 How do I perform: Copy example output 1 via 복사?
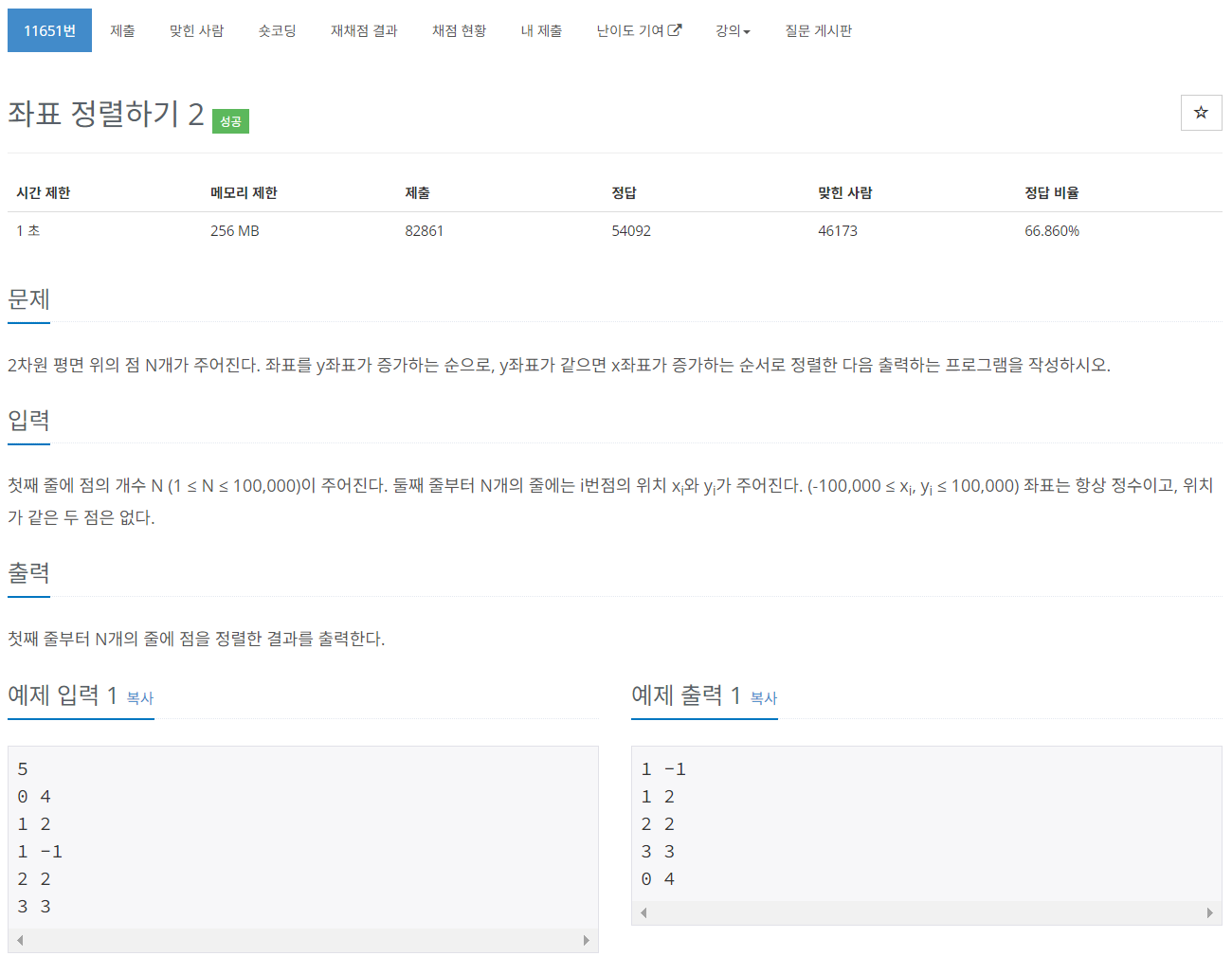tap(764, 698)
